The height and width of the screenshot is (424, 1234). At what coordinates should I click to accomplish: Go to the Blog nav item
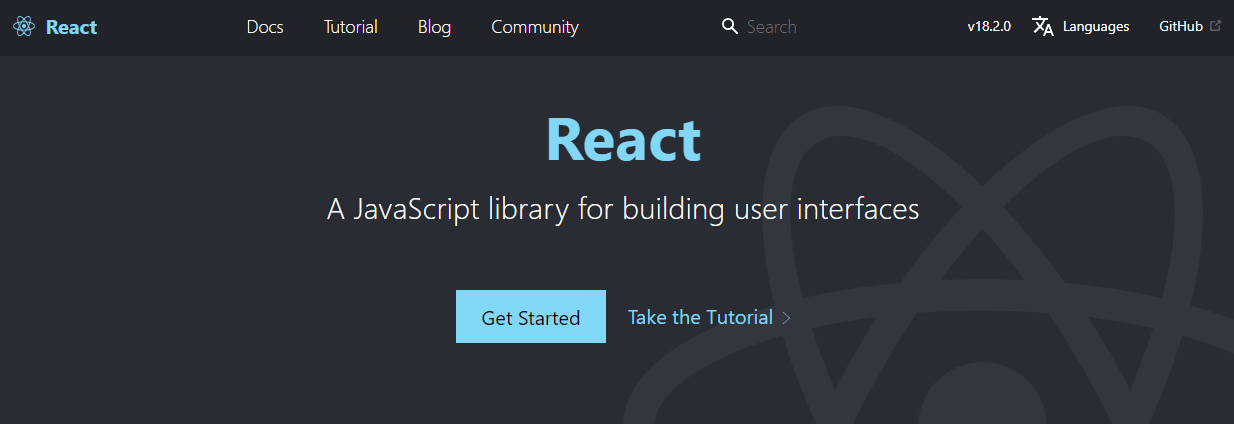click(x=434, y=27)
